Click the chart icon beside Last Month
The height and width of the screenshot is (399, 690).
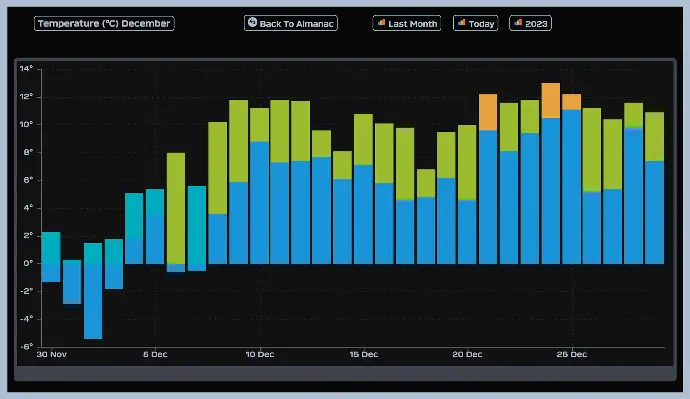381,22
